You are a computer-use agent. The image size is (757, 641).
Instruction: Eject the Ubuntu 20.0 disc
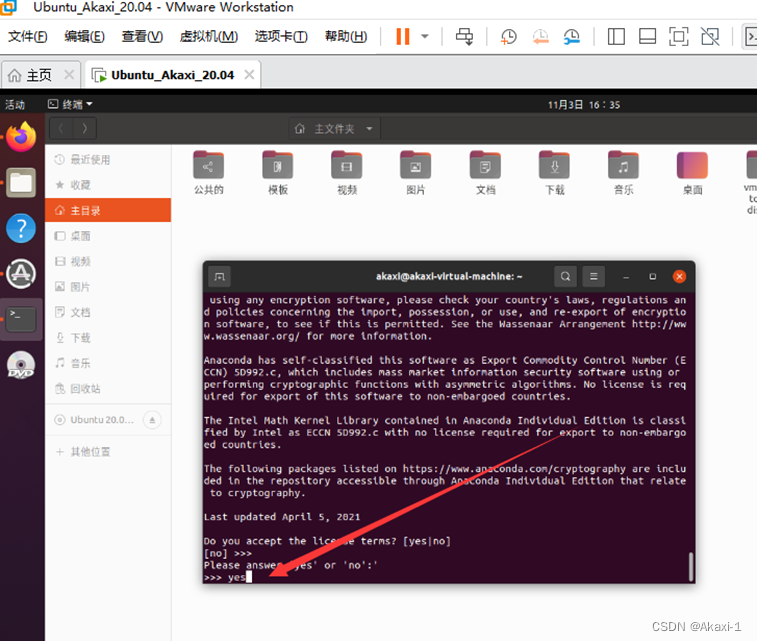pos(152,420)
